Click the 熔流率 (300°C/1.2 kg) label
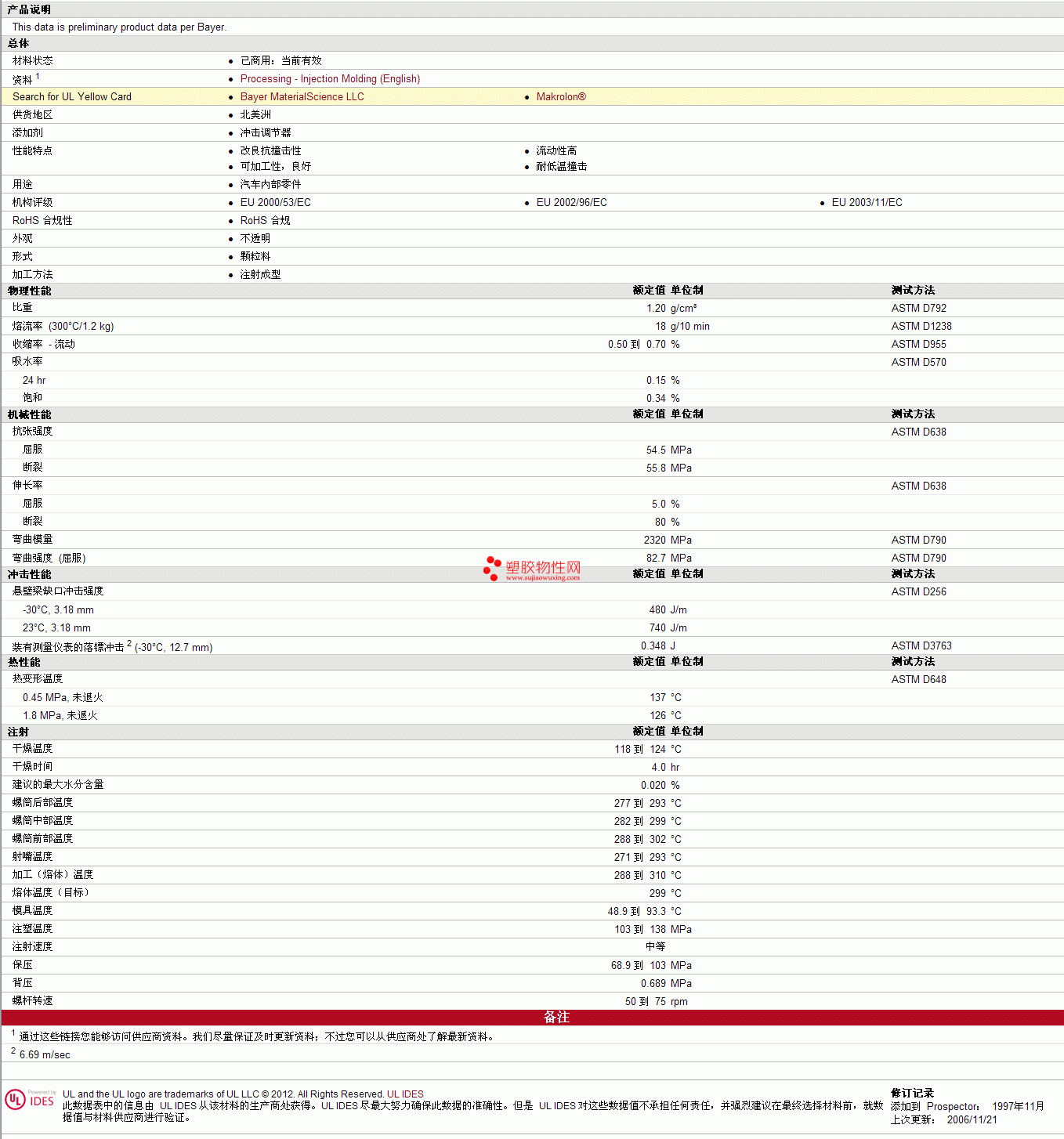 click(63, 327)
